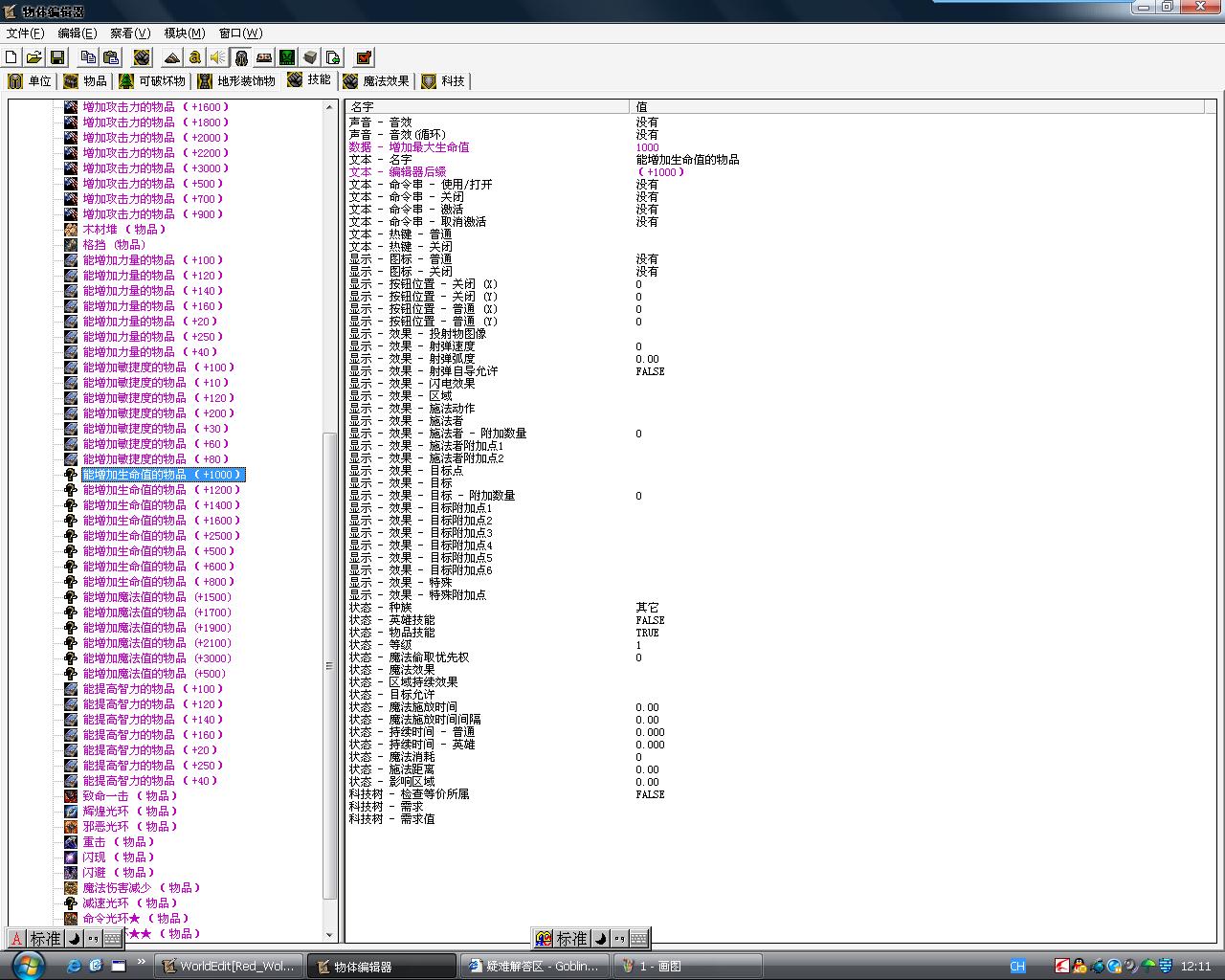Select 能提高智力的物品 (+160) in the tree
1225x980 pixels.
pyautogui.click(x=153, y=735)
